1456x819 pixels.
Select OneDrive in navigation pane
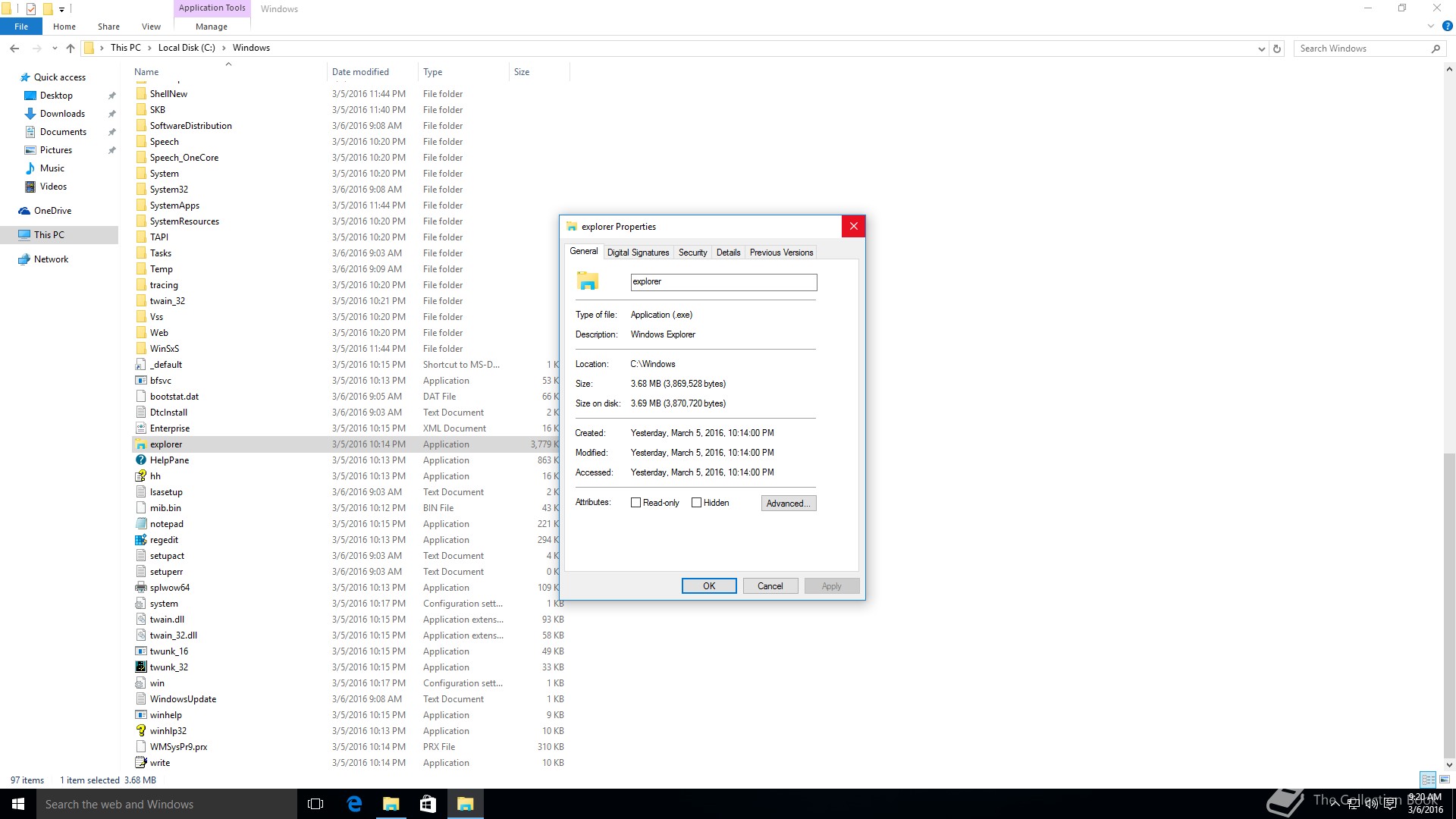(x=52, y=211)
